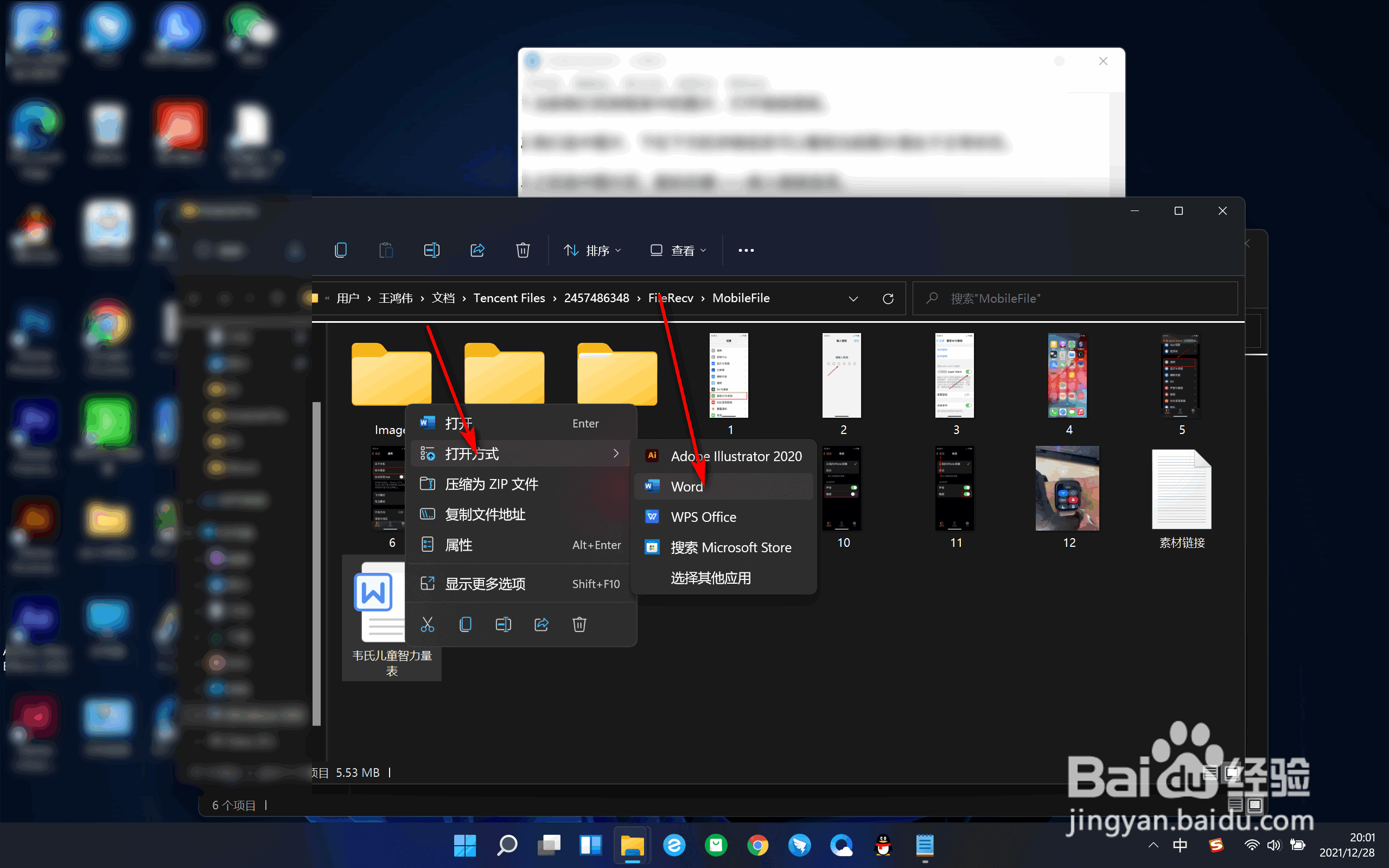Select 属性 in the context menu
Viewport: 1389px width, 868px height.
458,545
